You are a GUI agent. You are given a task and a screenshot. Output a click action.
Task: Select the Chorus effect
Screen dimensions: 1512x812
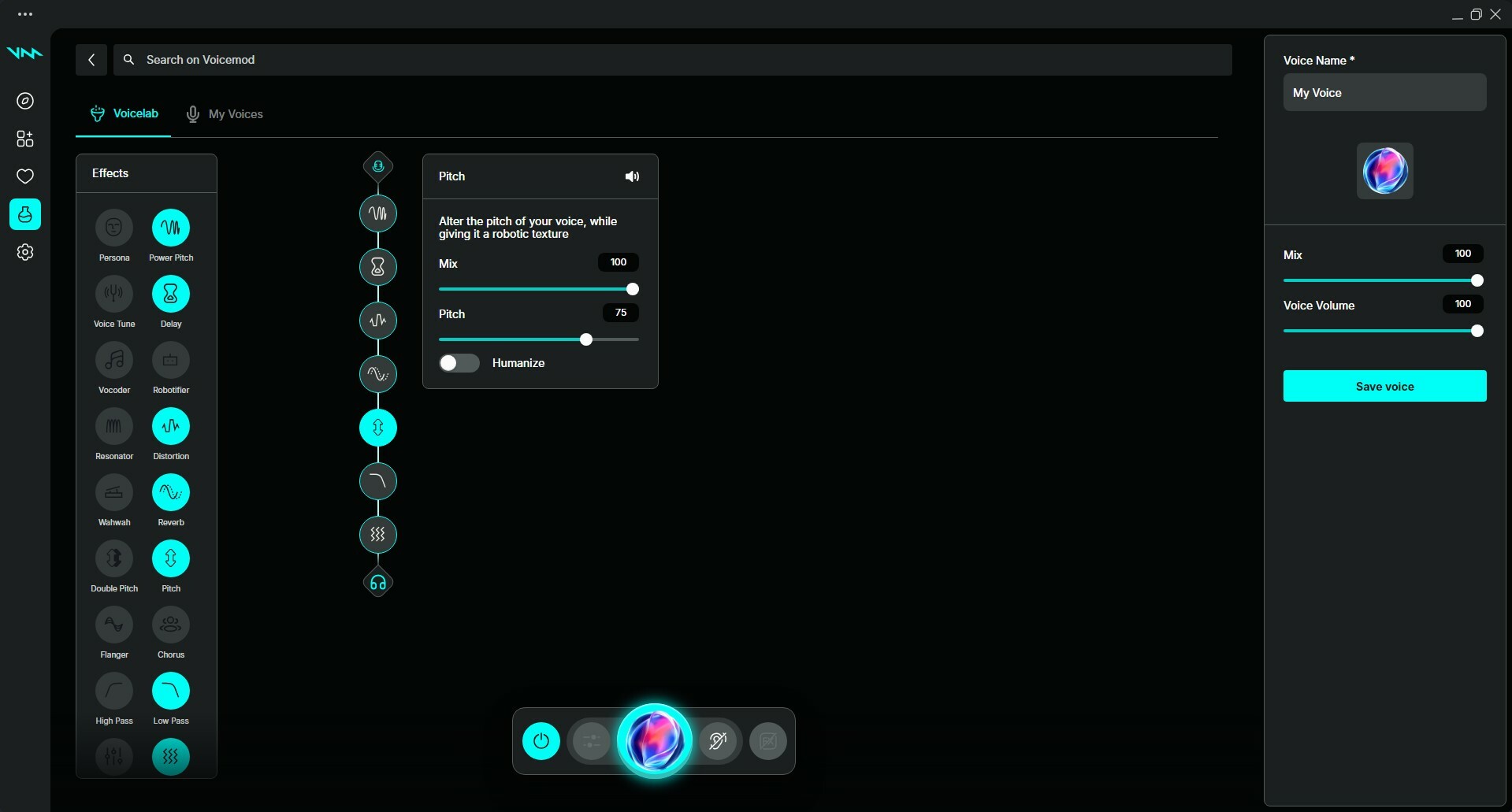click(170, 625)
